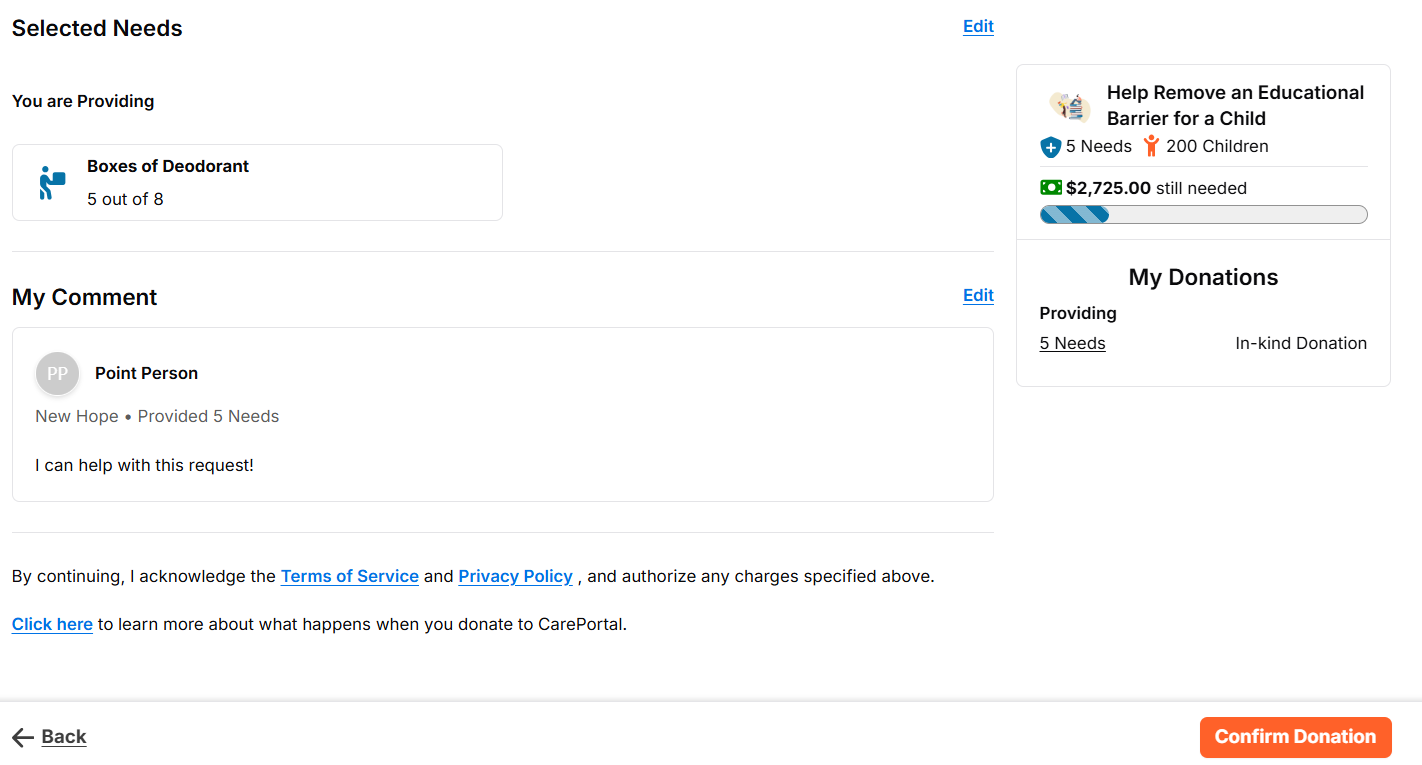Click the orange child figure icon
1422x765 pixels.
coord(1151,146)
